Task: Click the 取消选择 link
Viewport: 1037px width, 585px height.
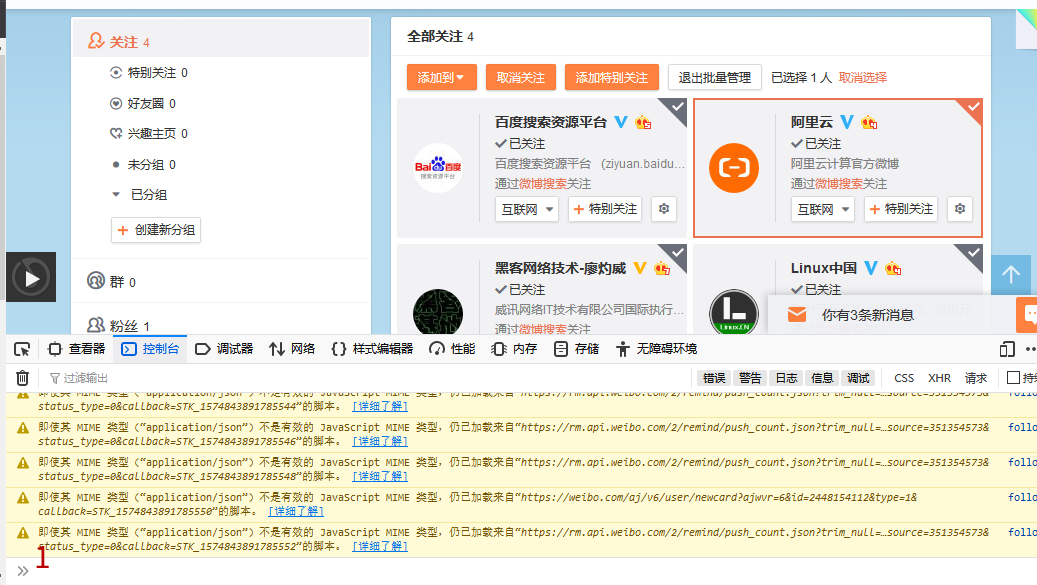Action: pos(862,77)
